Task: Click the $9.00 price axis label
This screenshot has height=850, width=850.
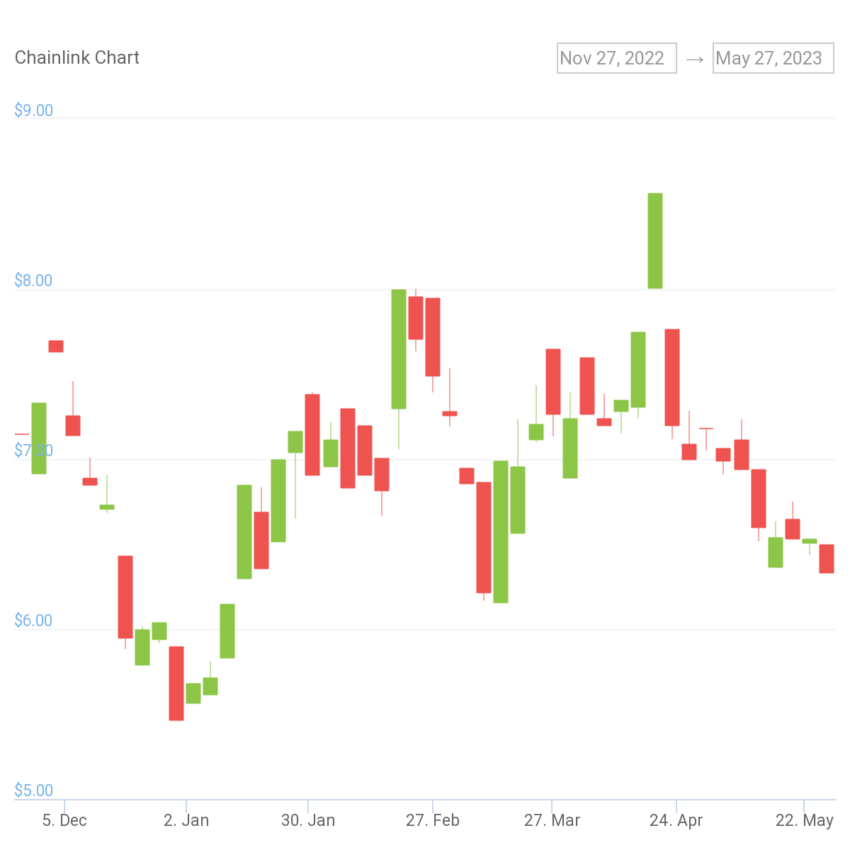Action: 34,111
